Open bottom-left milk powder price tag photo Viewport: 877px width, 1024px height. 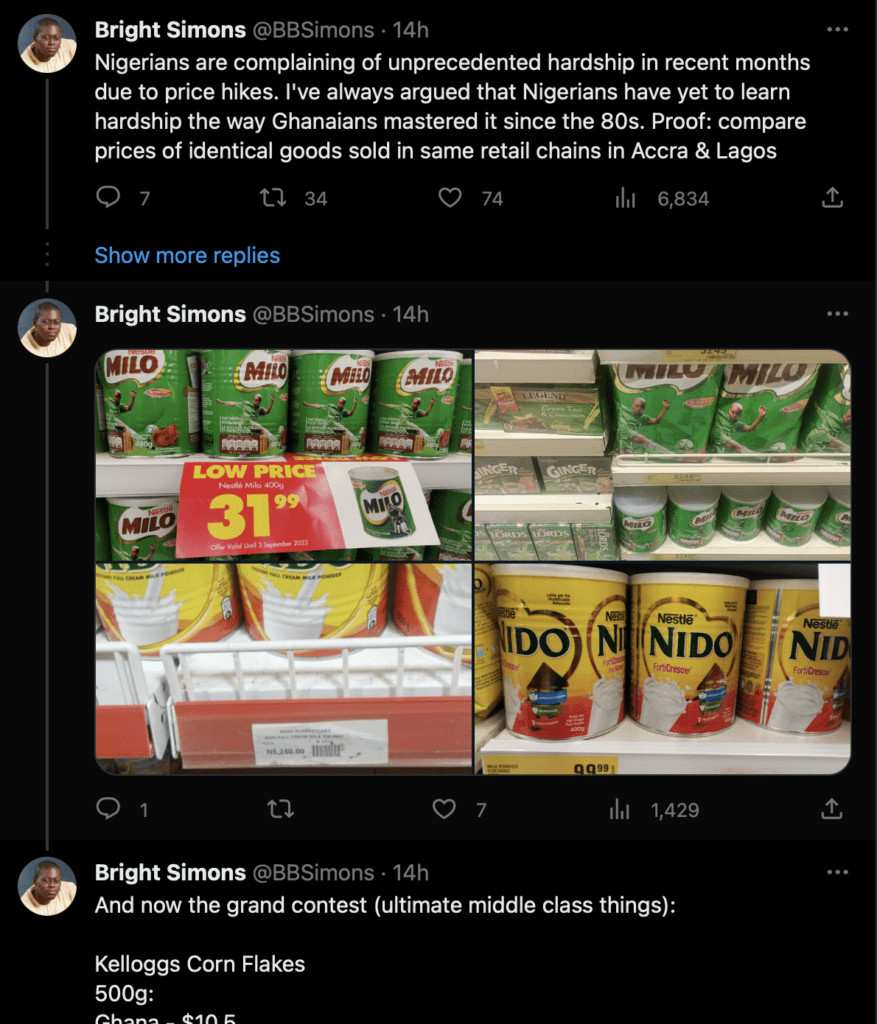pos(283,668)
